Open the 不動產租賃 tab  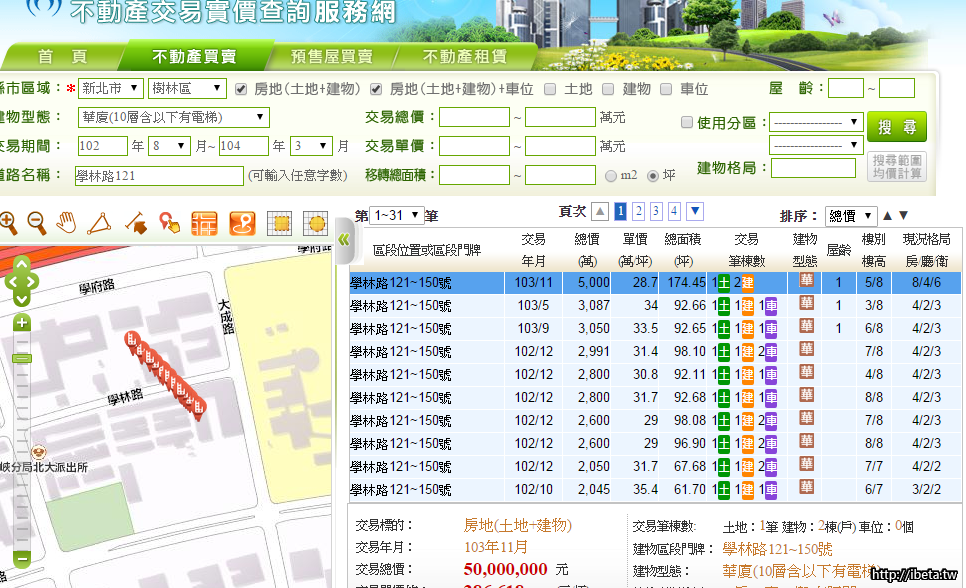[464, 57]
